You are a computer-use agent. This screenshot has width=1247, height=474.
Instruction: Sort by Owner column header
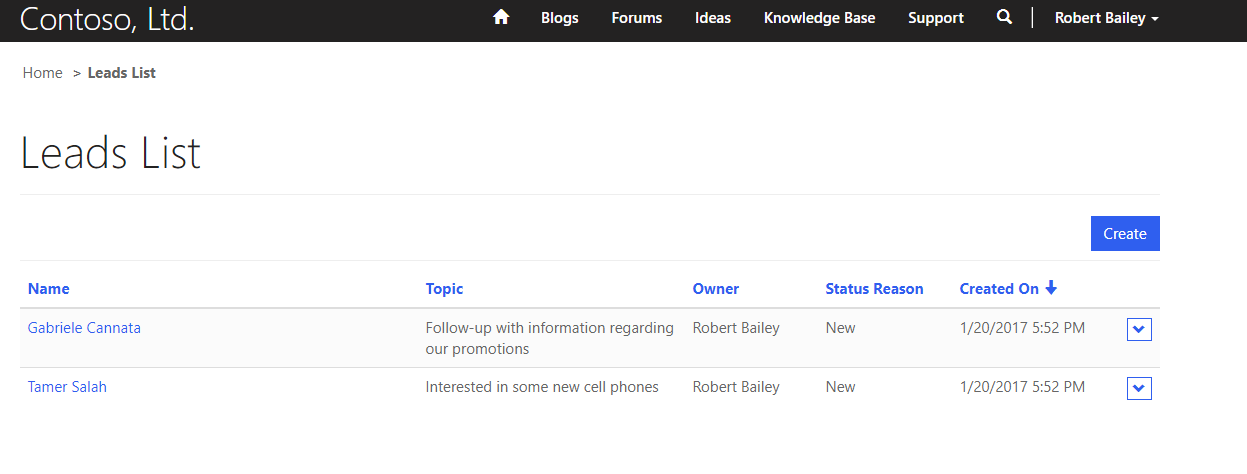(715, 289)
